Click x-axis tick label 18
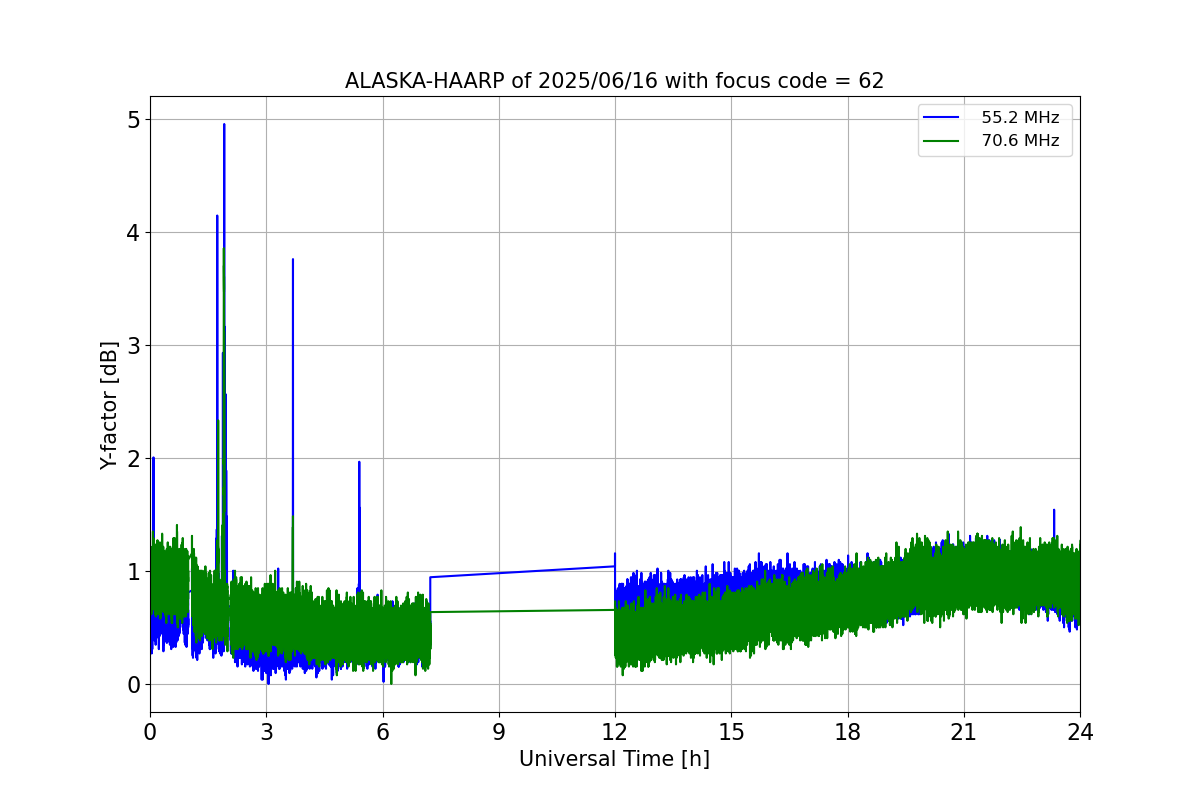The width and height of the screenshot is (1200, 800). click(847, 731)
